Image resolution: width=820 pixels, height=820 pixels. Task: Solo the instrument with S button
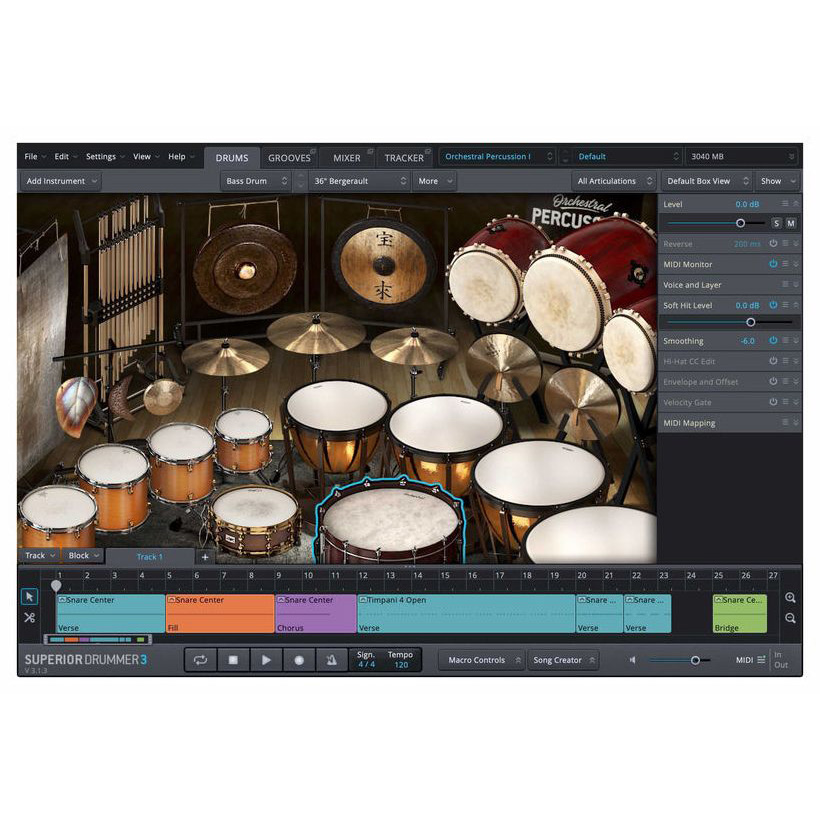[x=777, y=223]
